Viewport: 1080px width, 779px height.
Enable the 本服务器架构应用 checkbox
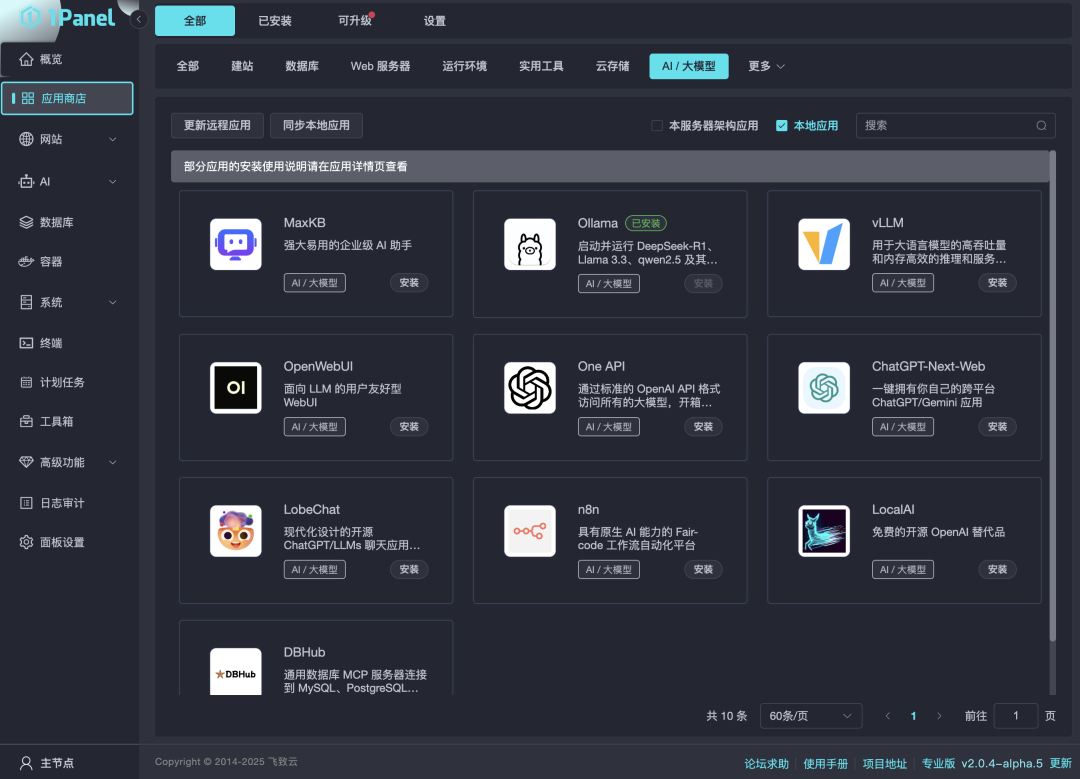pos(656,125)
